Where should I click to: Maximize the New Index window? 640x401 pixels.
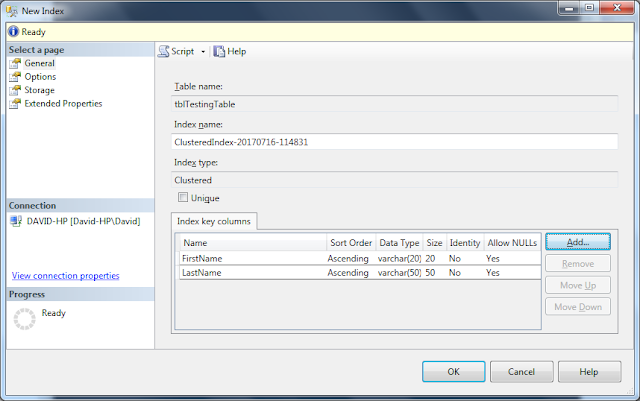[589, 7]
